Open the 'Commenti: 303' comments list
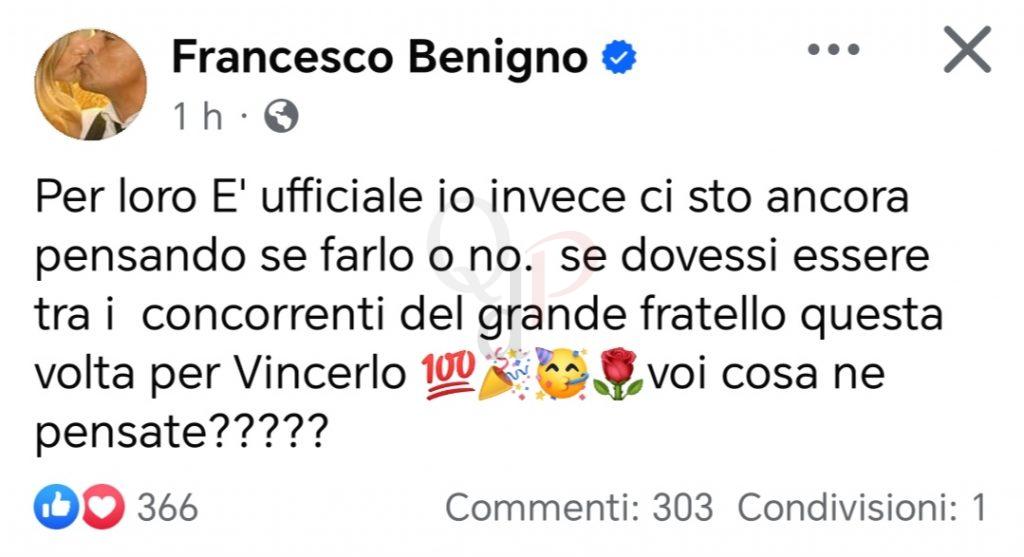The height and width of the screenshot is (557, 1024). point(579,508)
